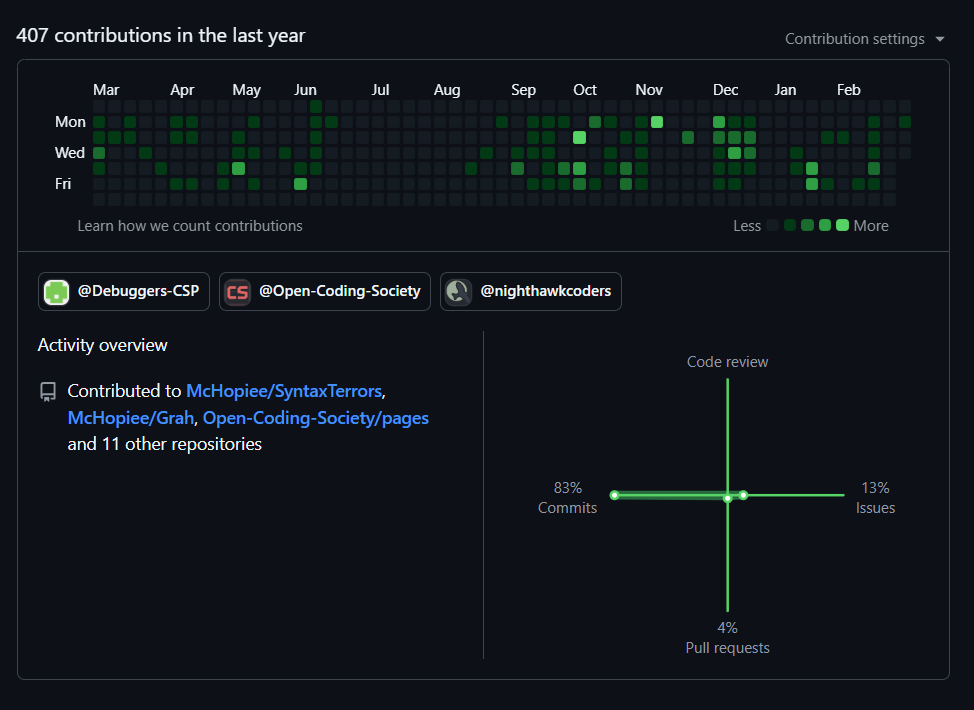Click the bright green contribution square under Oct
The height and width of the screenshot is (710, 974).
[x=579, y=137]
